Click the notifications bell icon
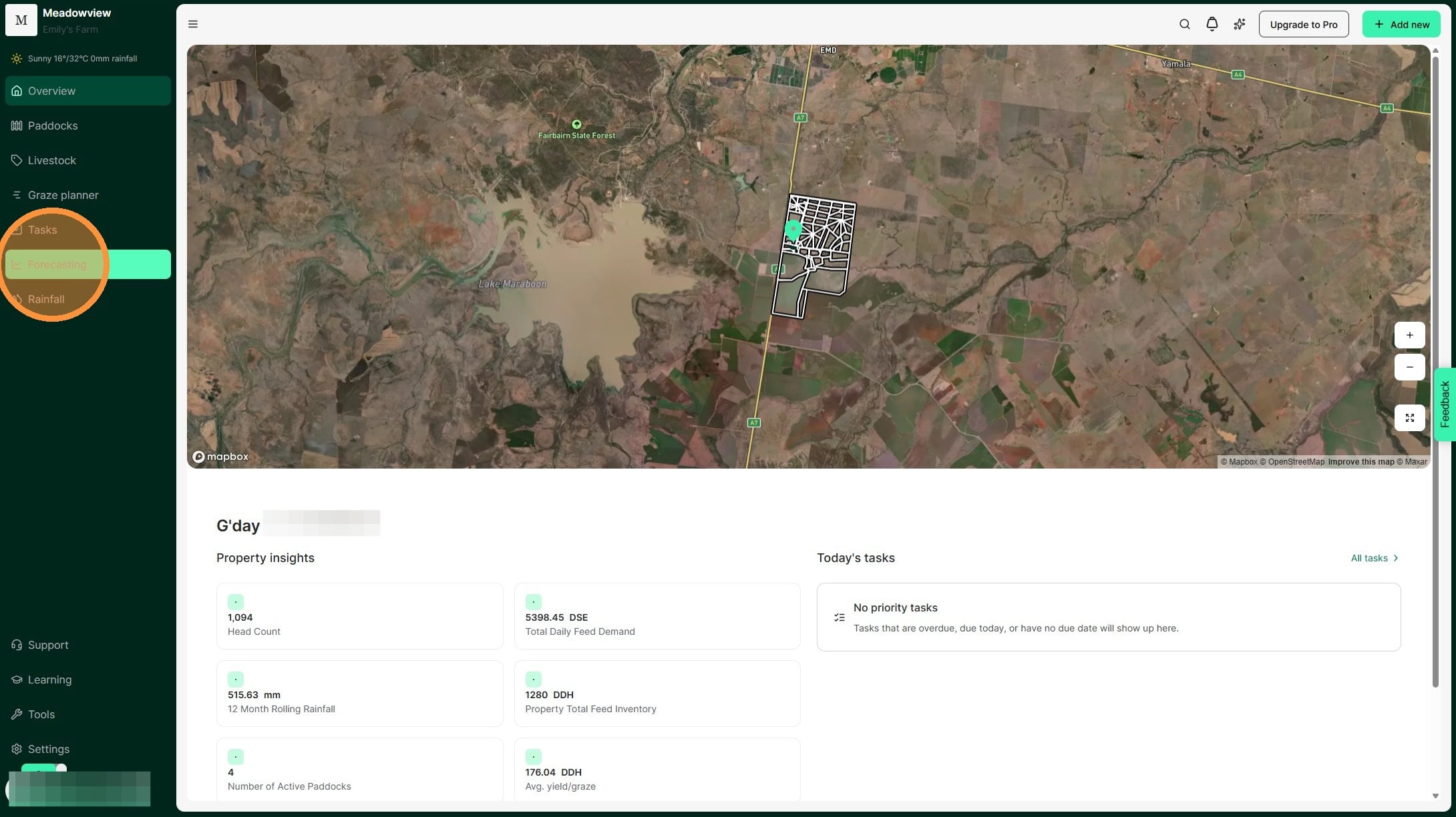 coord(1212,24)
